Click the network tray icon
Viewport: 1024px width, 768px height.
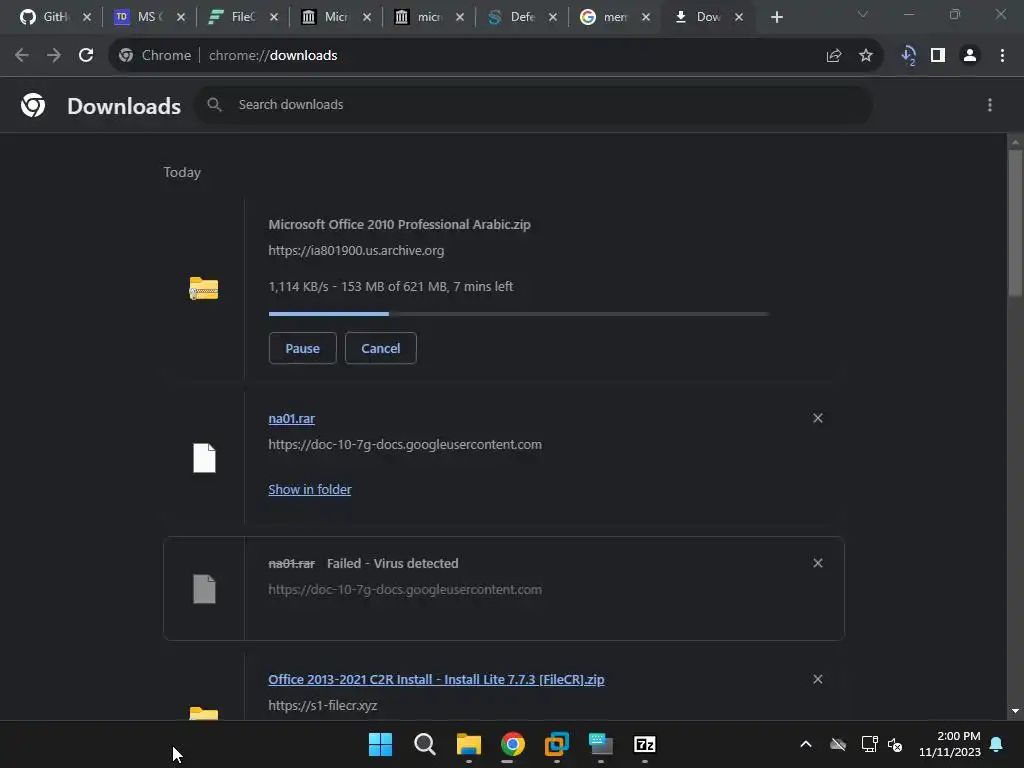(869, 744)
